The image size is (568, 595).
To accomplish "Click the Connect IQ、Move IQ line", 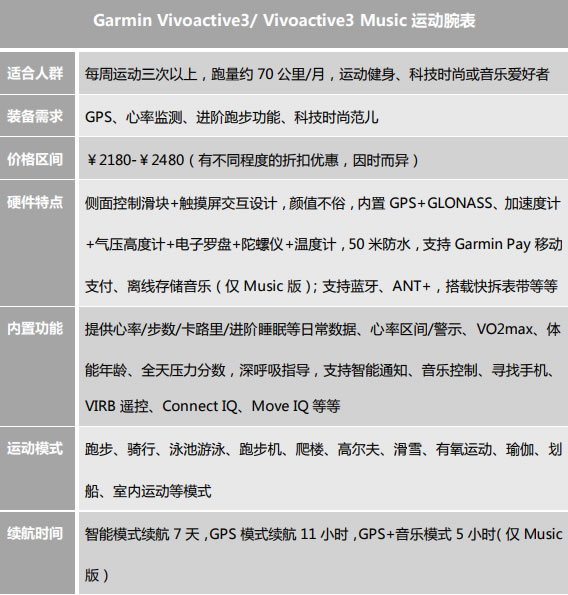I will pyautogui.click(x=212, y=406).
